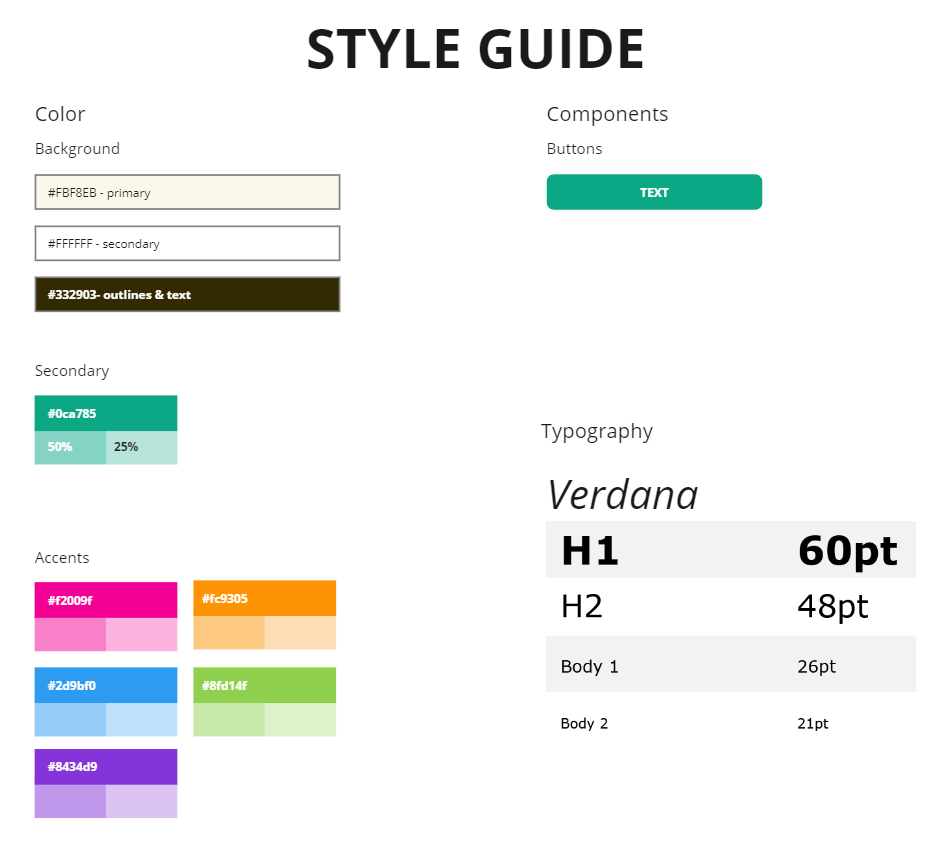Click the Verdana font name heading
The image size is (943, 844).
(x=622, y=494)
